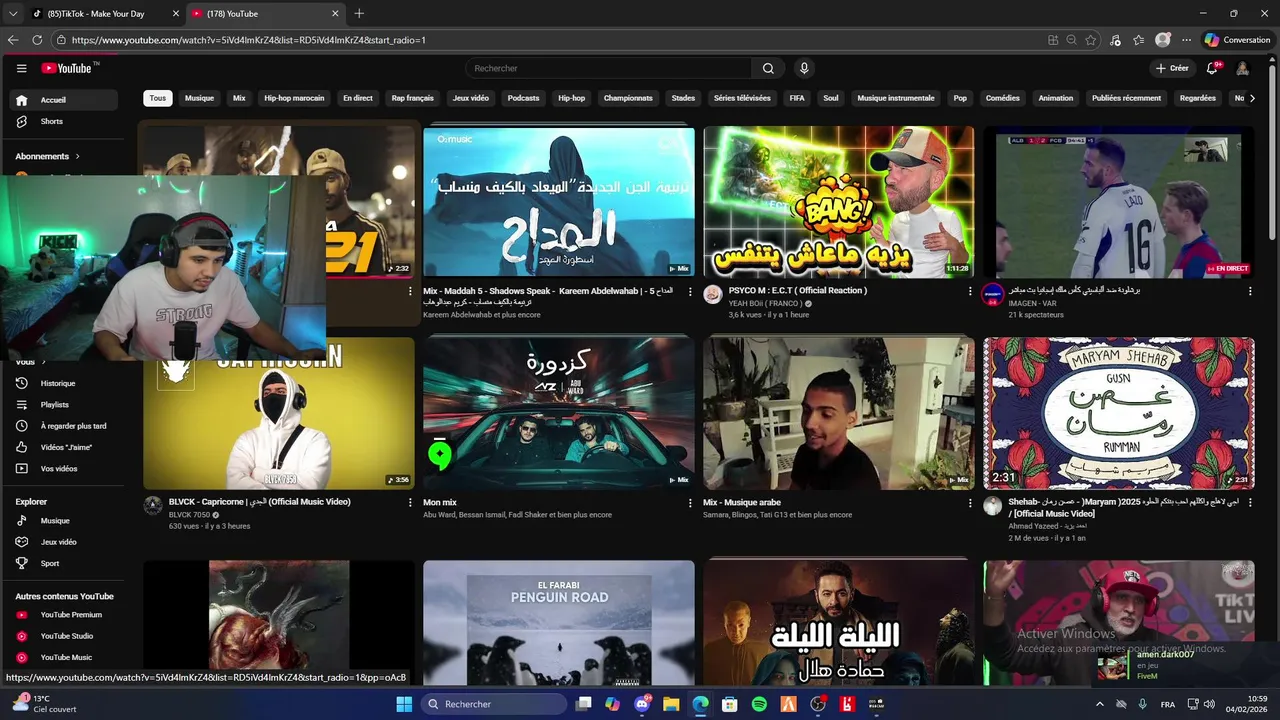Click the search magnifier button
This screenshot has height=720, width=1280.
coord(768,68)
